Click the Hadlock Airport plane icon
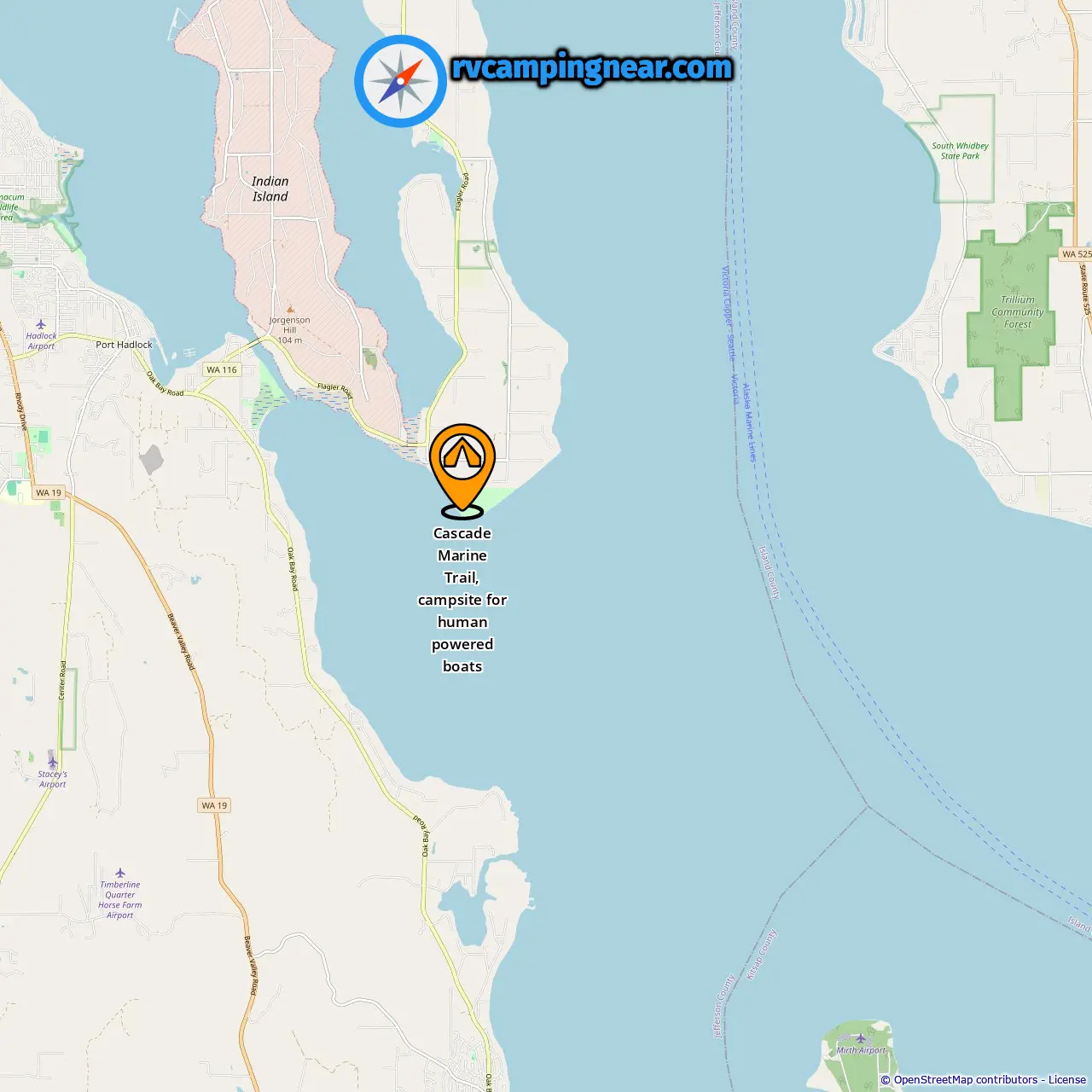Screen dimensions: 1092x1092 tap(41, 324)
